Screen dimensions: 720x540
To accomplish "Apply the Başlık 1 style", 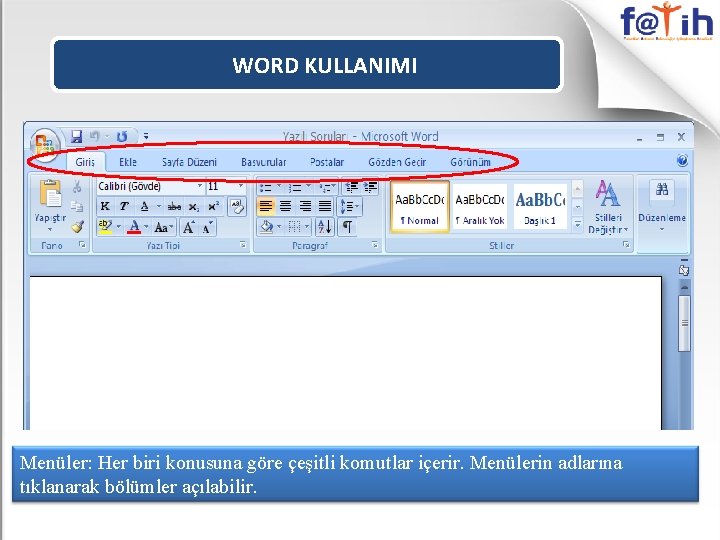I will pos(540,207).
